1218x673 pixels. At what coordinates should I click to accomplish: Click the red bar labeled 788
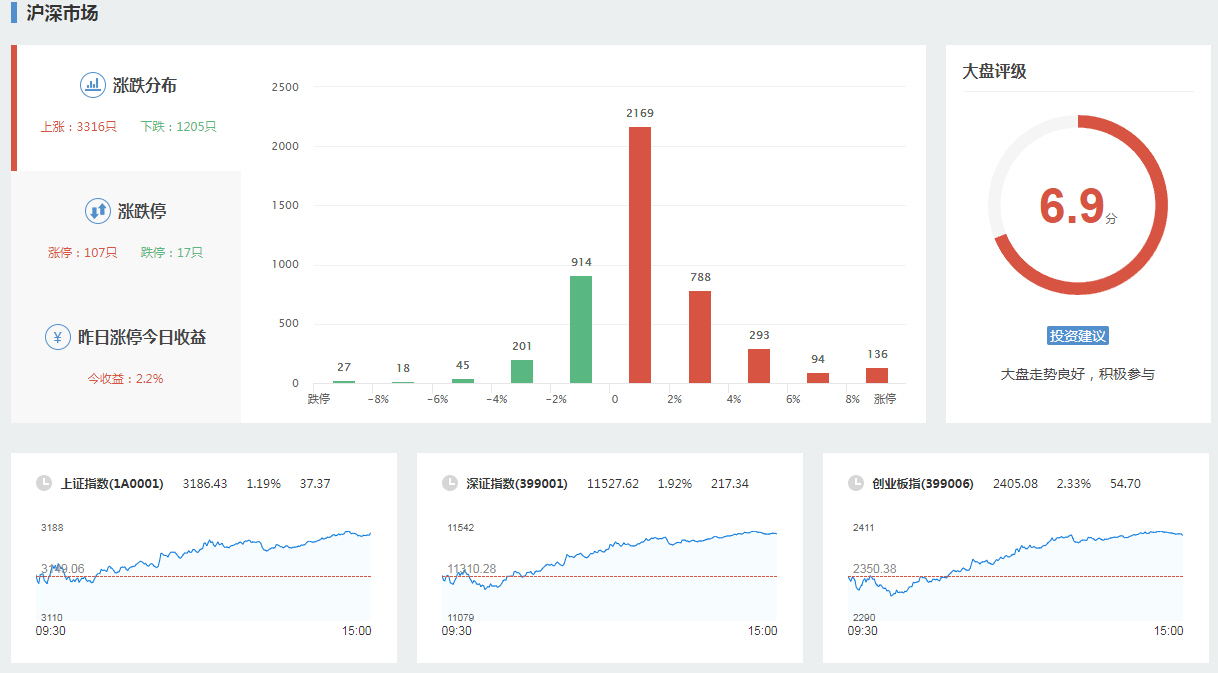[x=700, y=337]
